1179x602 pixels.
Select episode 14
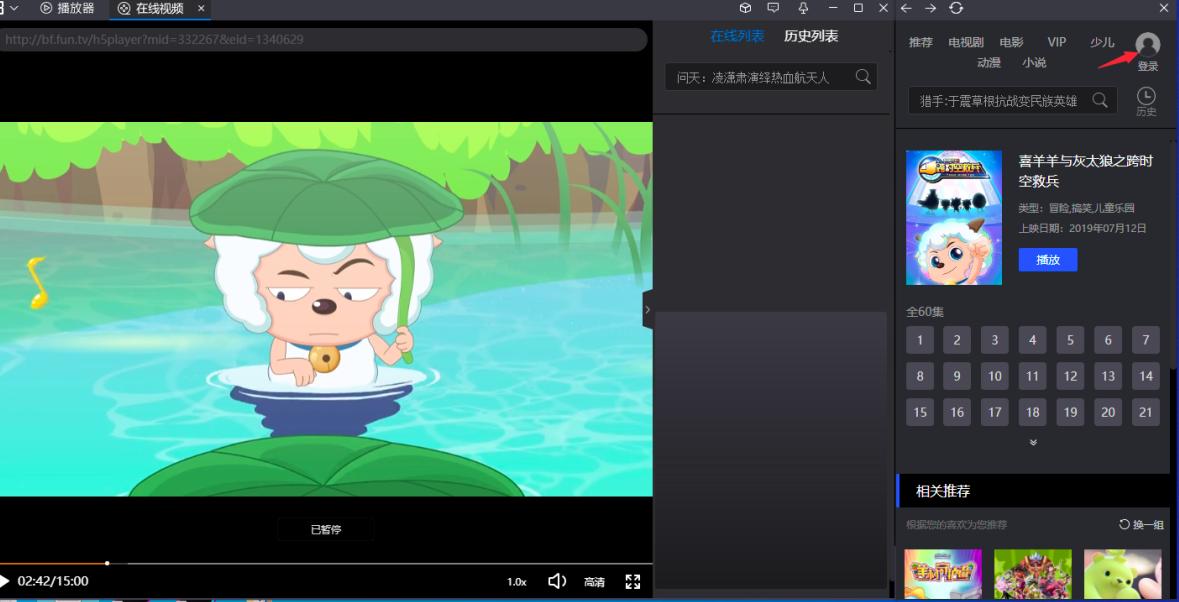coord(1146,377)
